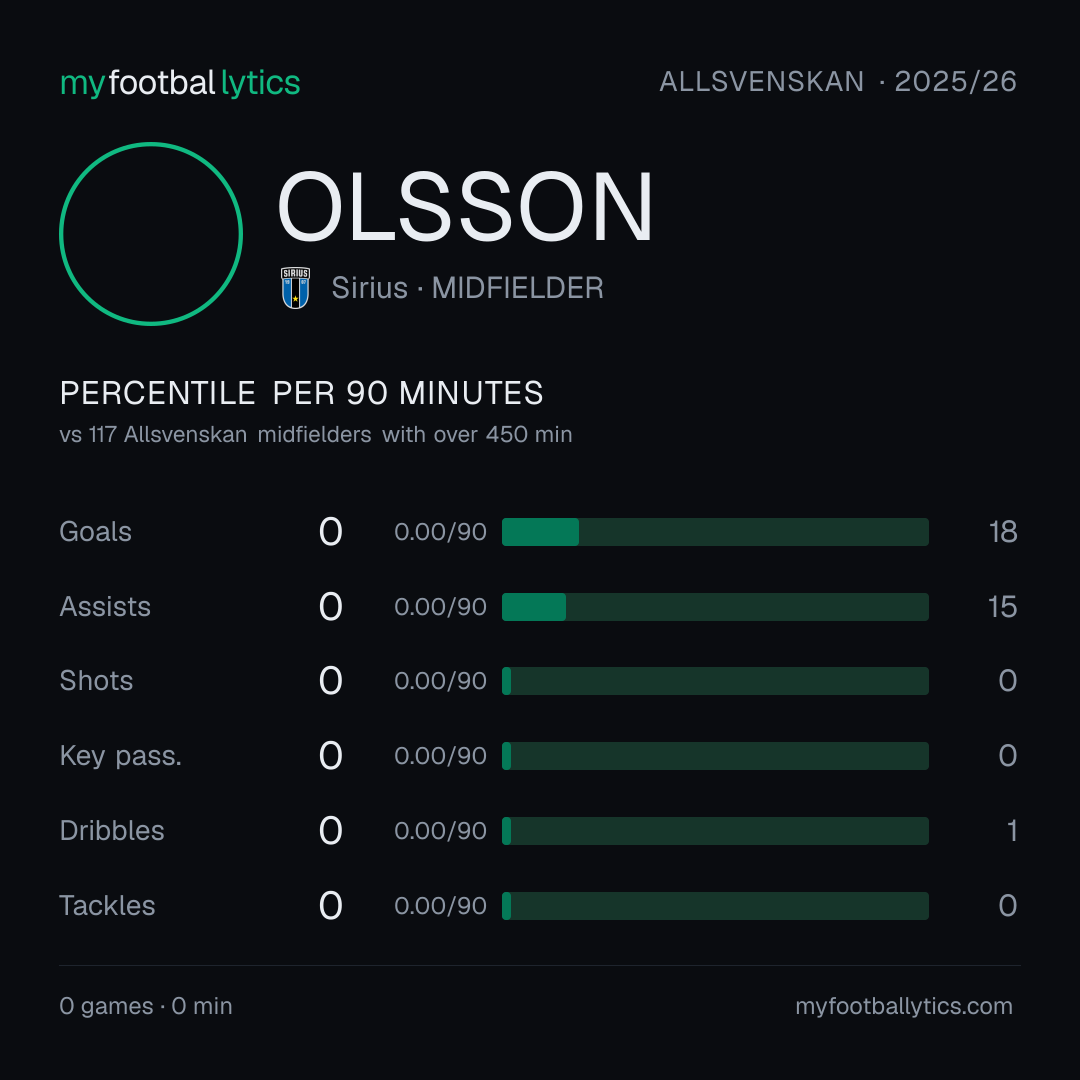Click the Key pass. percentile bar
Viewport: 1080px width, 1080px height.
715,756
